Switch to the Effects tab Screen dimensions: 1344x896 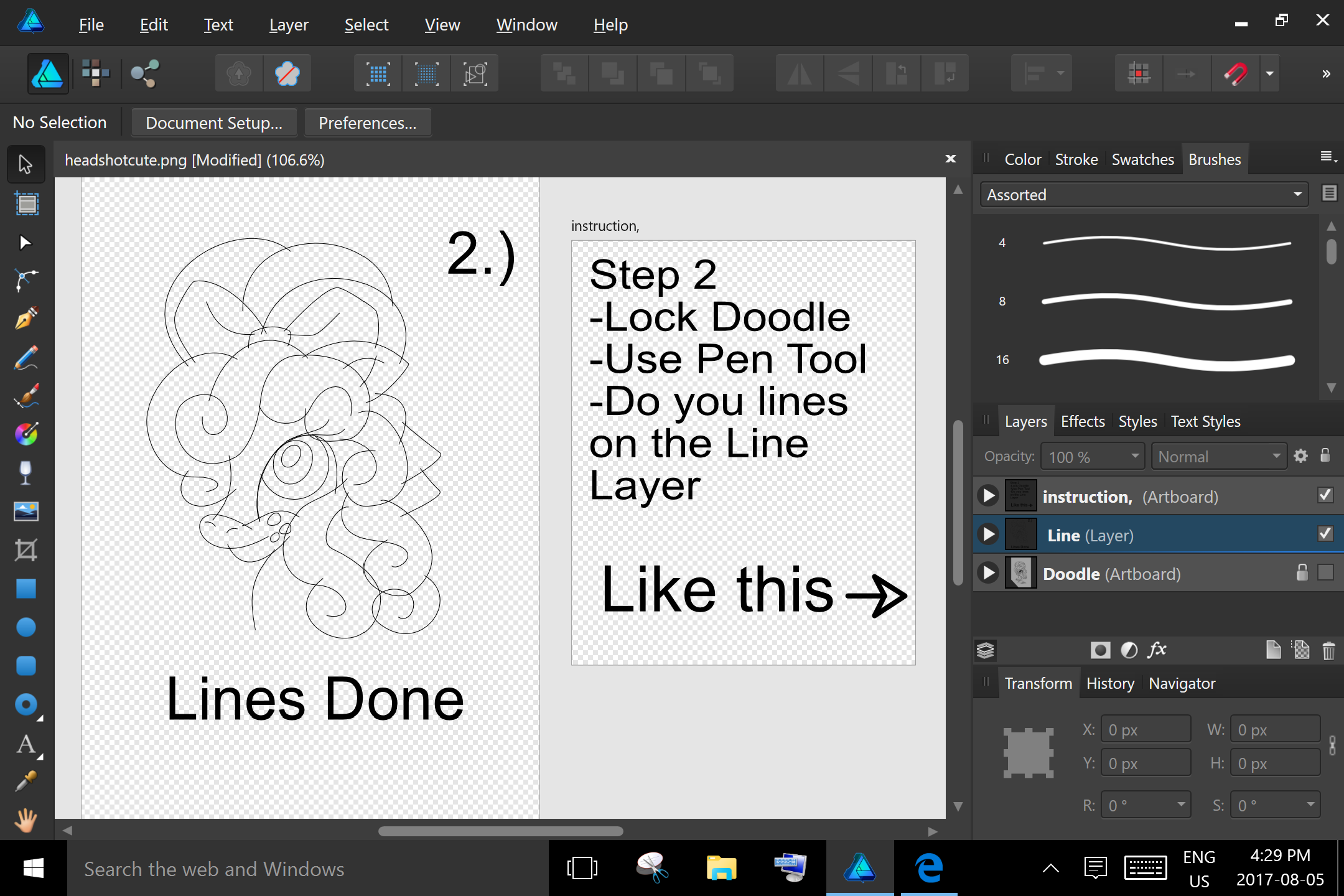(1083, 421)
